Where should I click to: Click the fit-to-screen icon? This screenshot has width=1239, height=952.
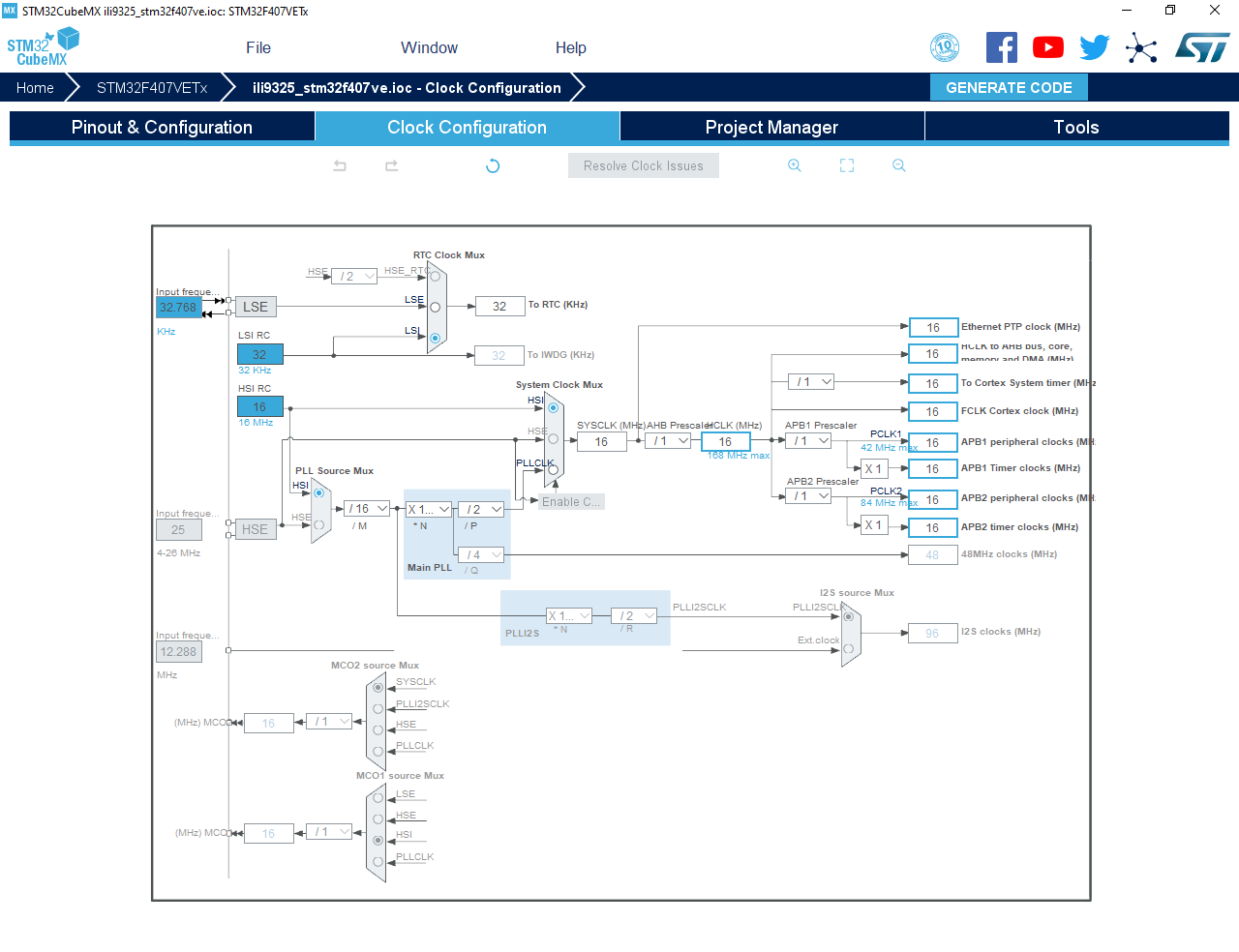[x=847, y=165]
